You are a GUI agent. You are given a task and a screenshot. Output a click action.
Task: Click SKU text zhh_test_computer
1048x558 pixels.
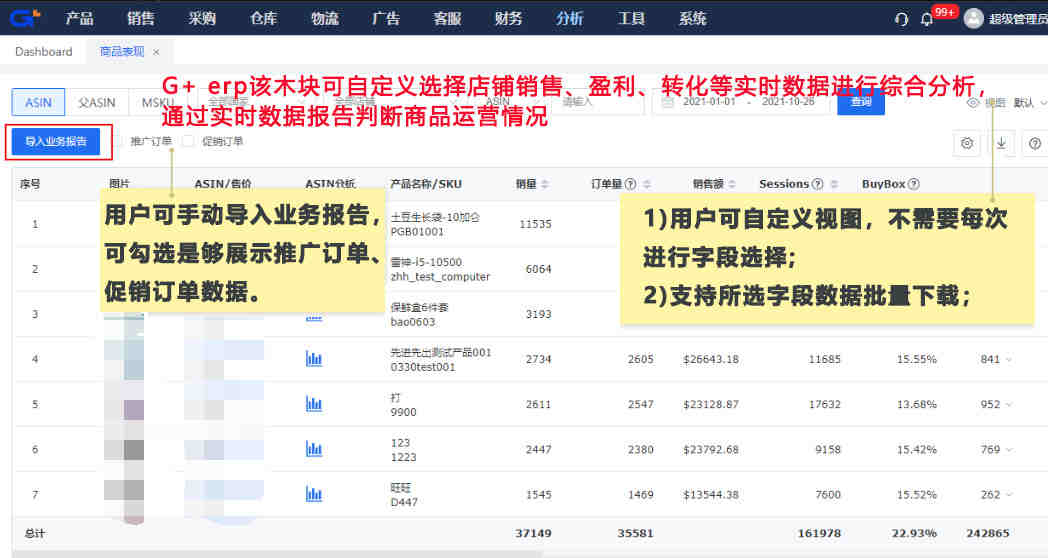(440, 277)
